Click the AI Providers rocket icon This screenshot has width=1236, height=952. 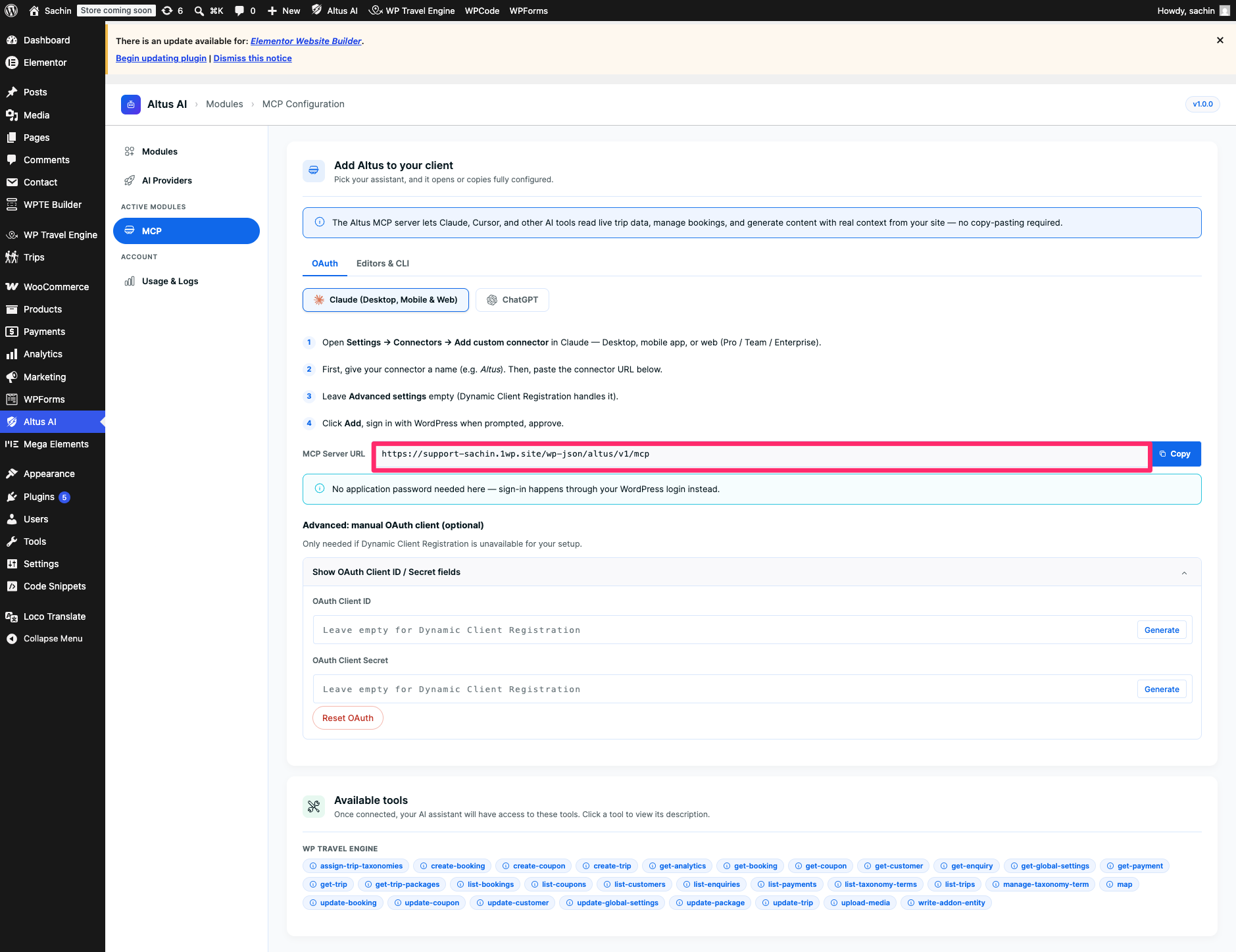[130, 180]
